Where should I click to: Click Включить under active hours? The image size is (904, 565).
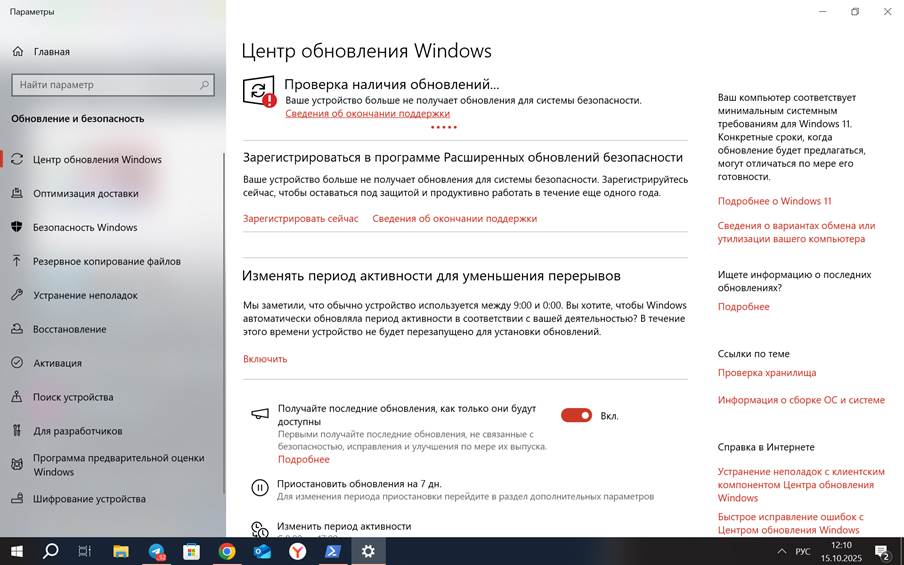coord(265,359)
